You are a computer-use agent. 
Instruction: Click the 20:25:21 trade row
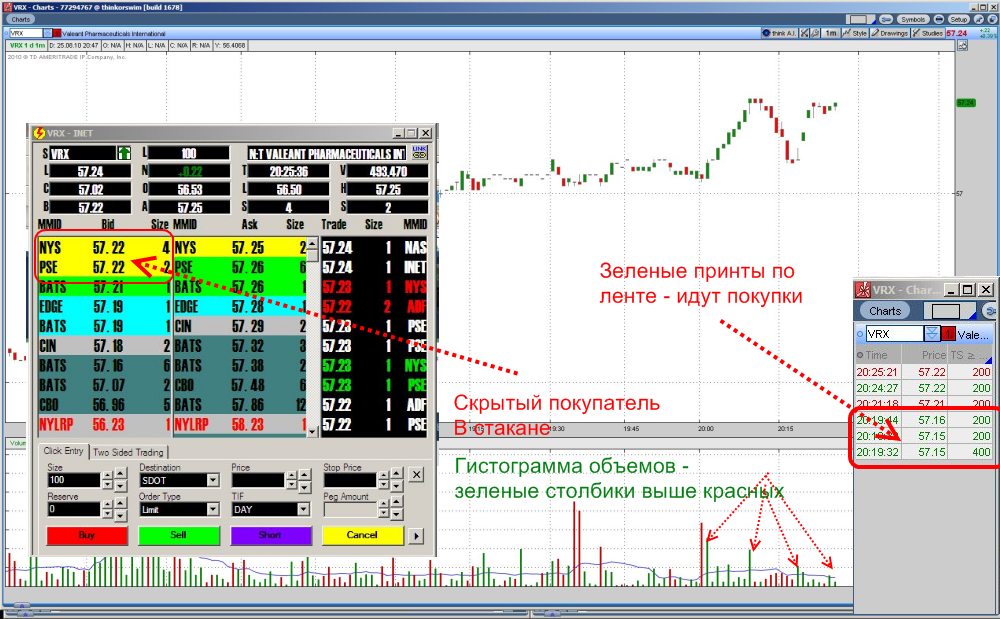click(923, 372)
